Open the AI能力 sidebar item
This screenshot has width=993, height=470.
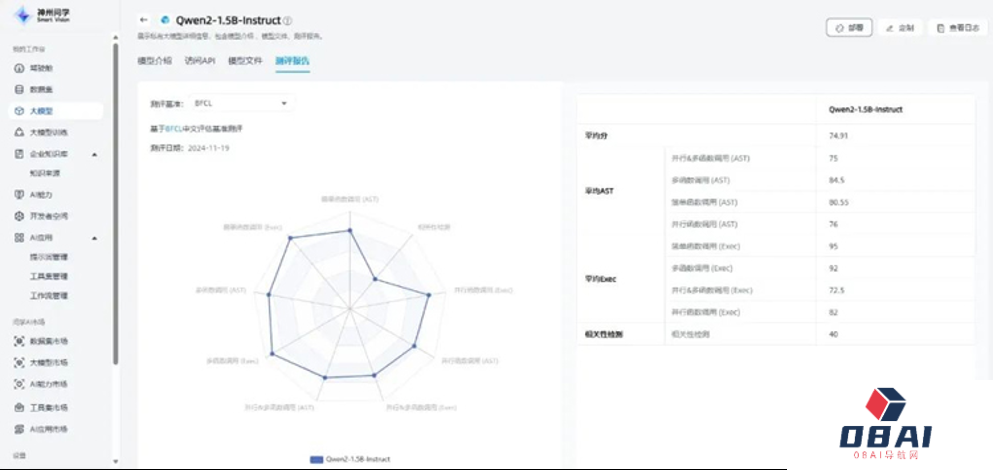[40, 195]
